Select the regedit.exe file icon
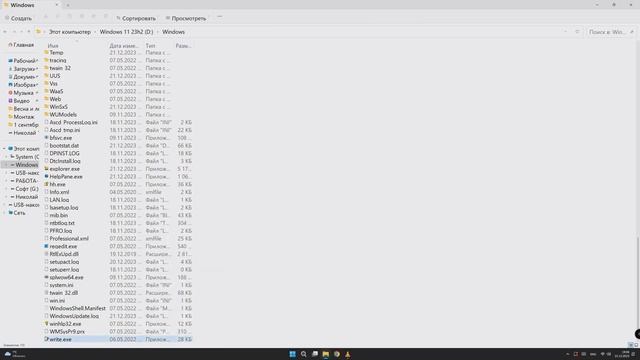640x360 pixels. [x=46, y=247]
